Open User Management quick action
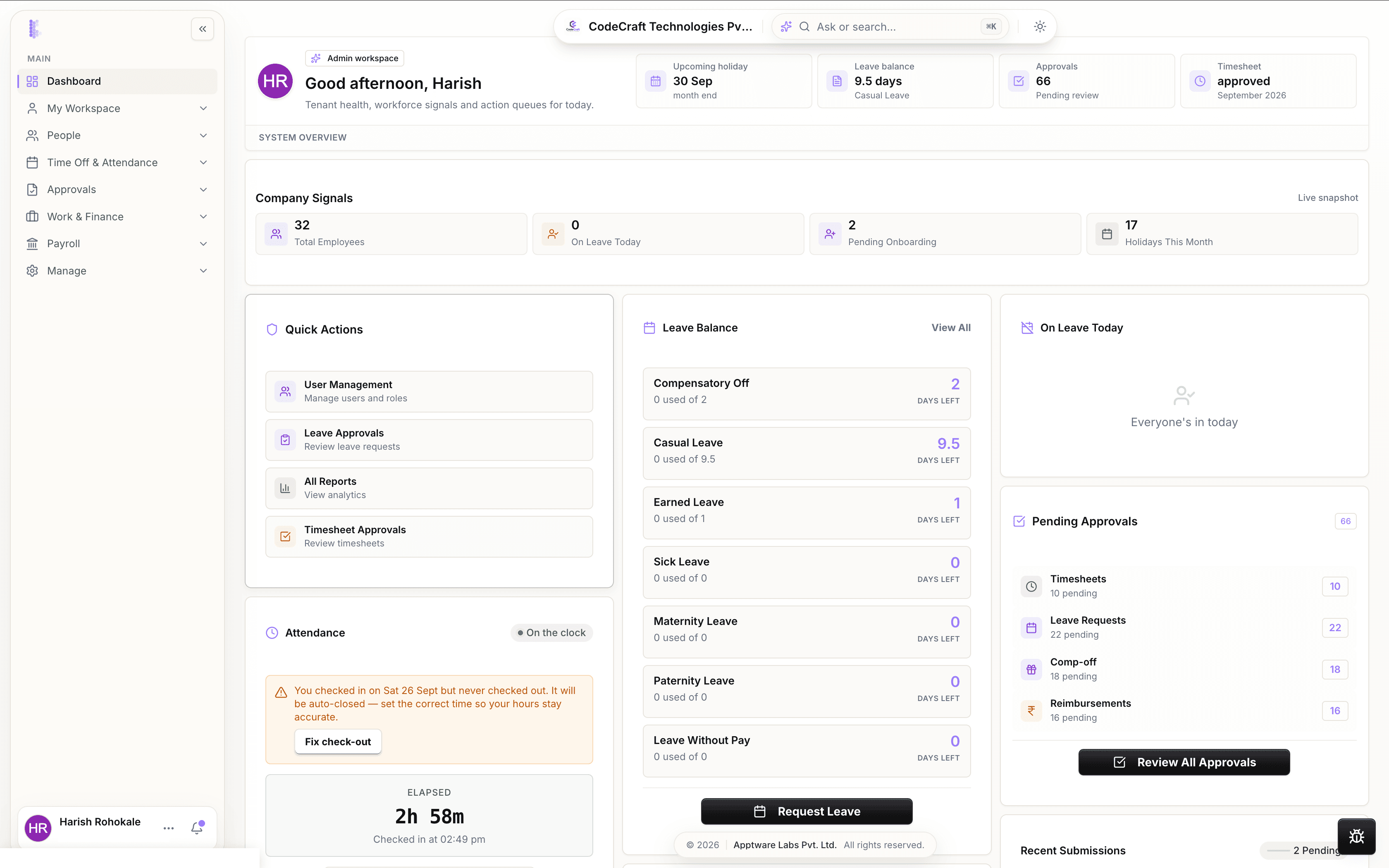Image resolution: width=1389 pixels, height=868 pixels. tap(429, 391)
